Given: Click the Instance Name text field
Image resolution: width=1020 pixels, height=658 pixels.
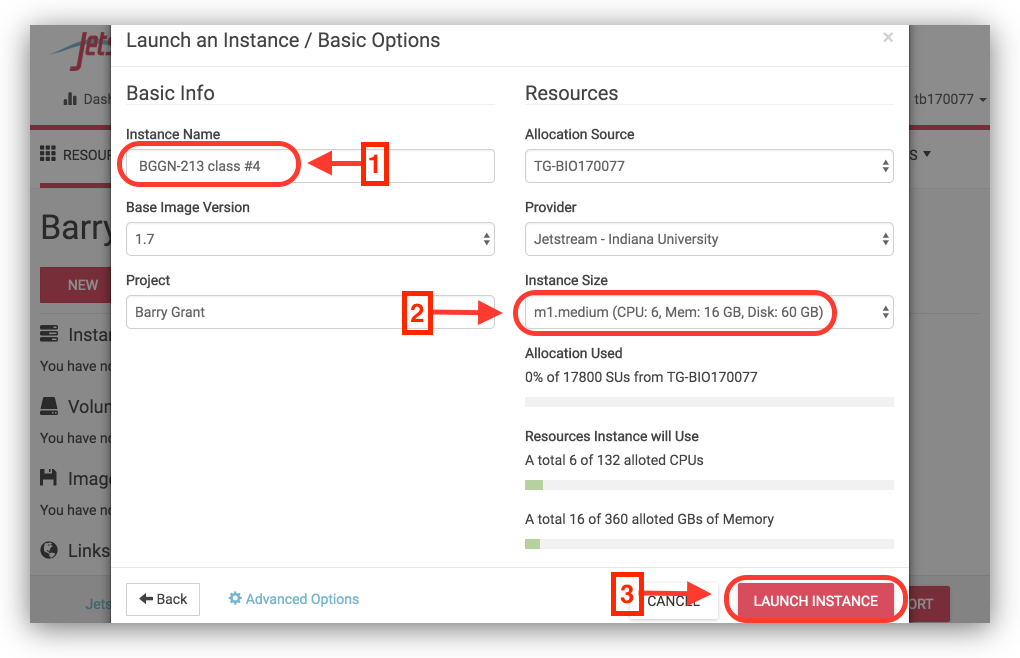Looking at the screenshot, I should (310, 166).
